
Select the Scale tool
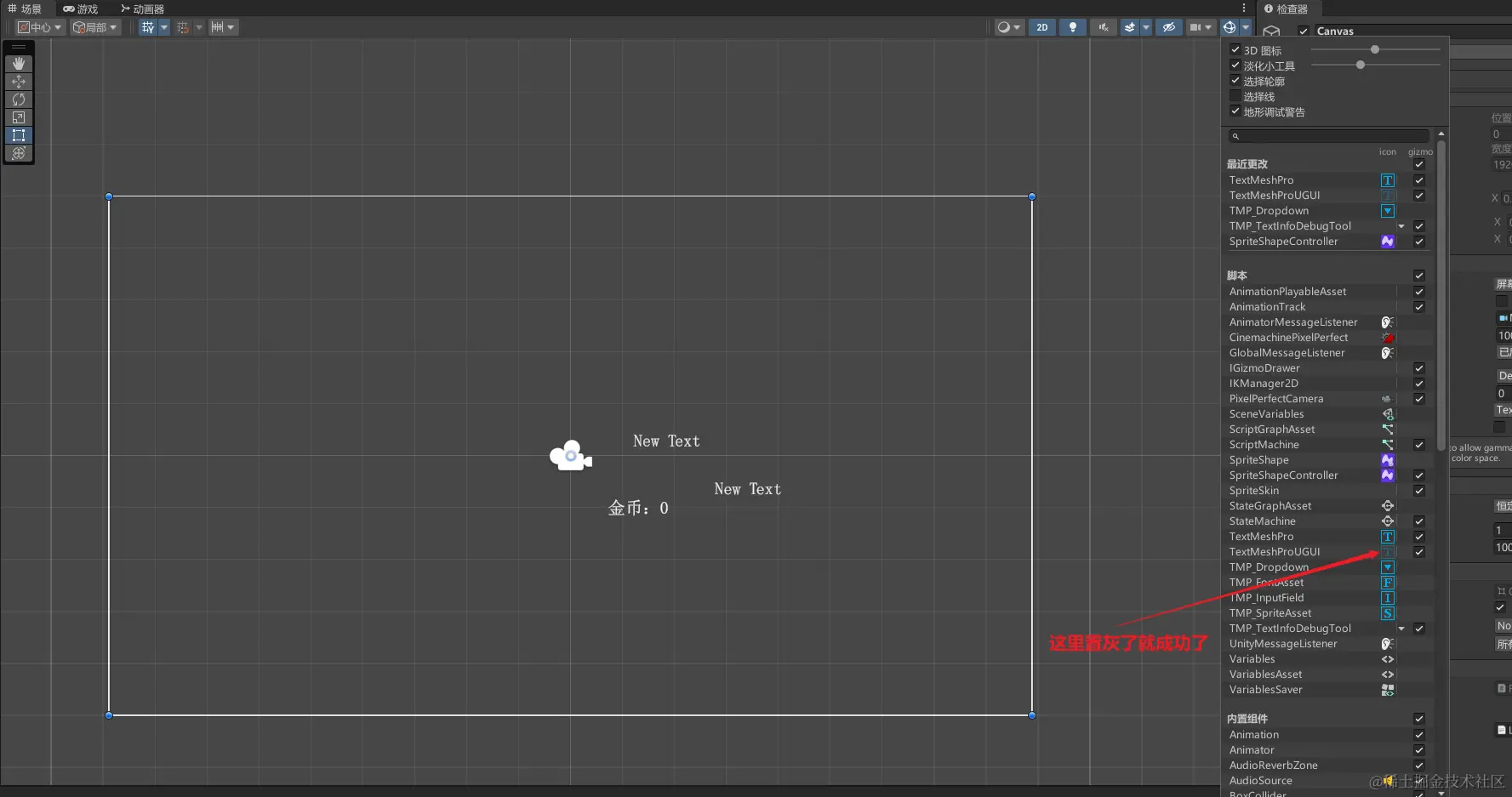coord(19,117)
